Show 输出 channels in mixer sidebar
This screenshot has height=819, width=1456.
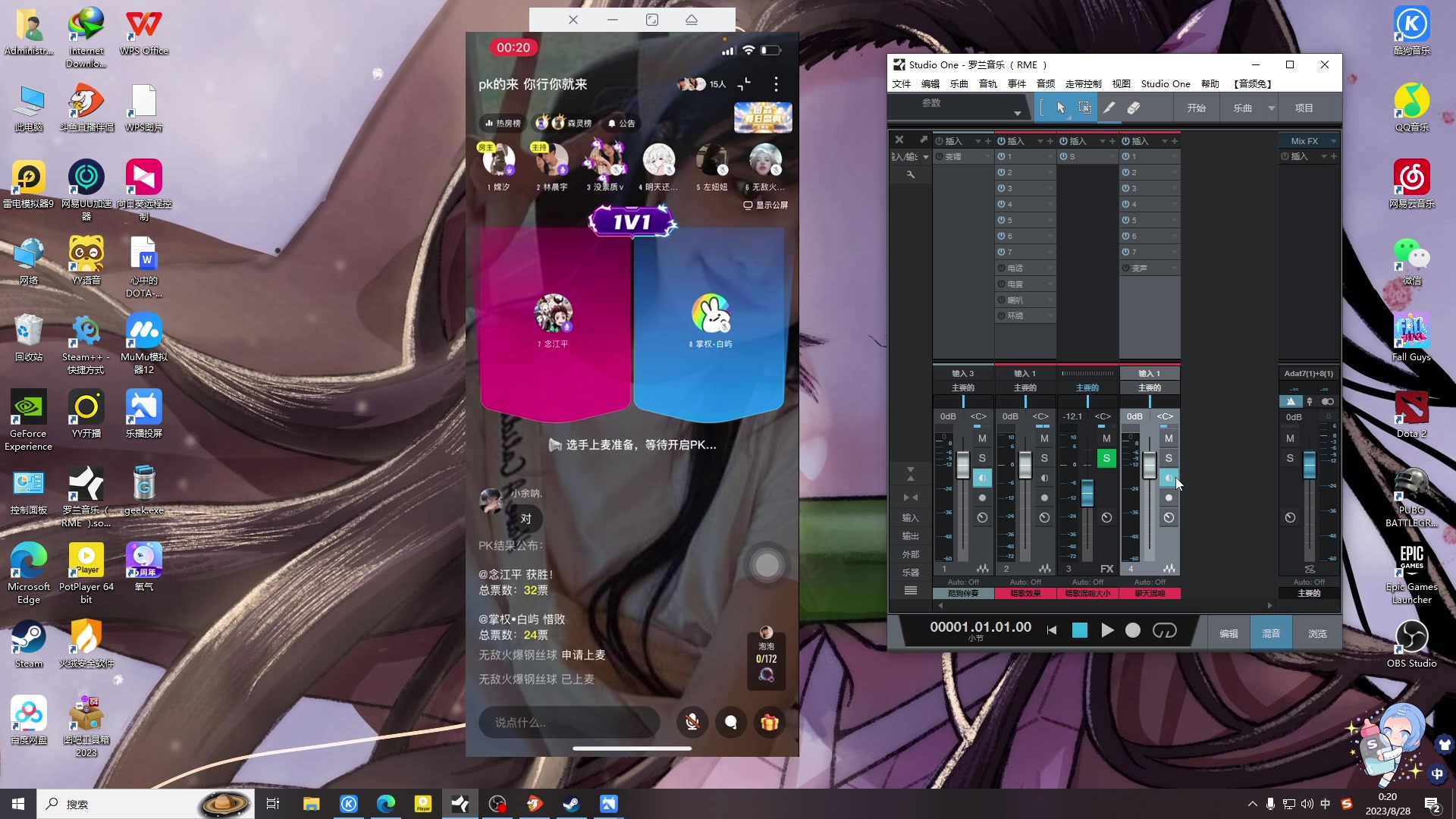pos(910,536)
